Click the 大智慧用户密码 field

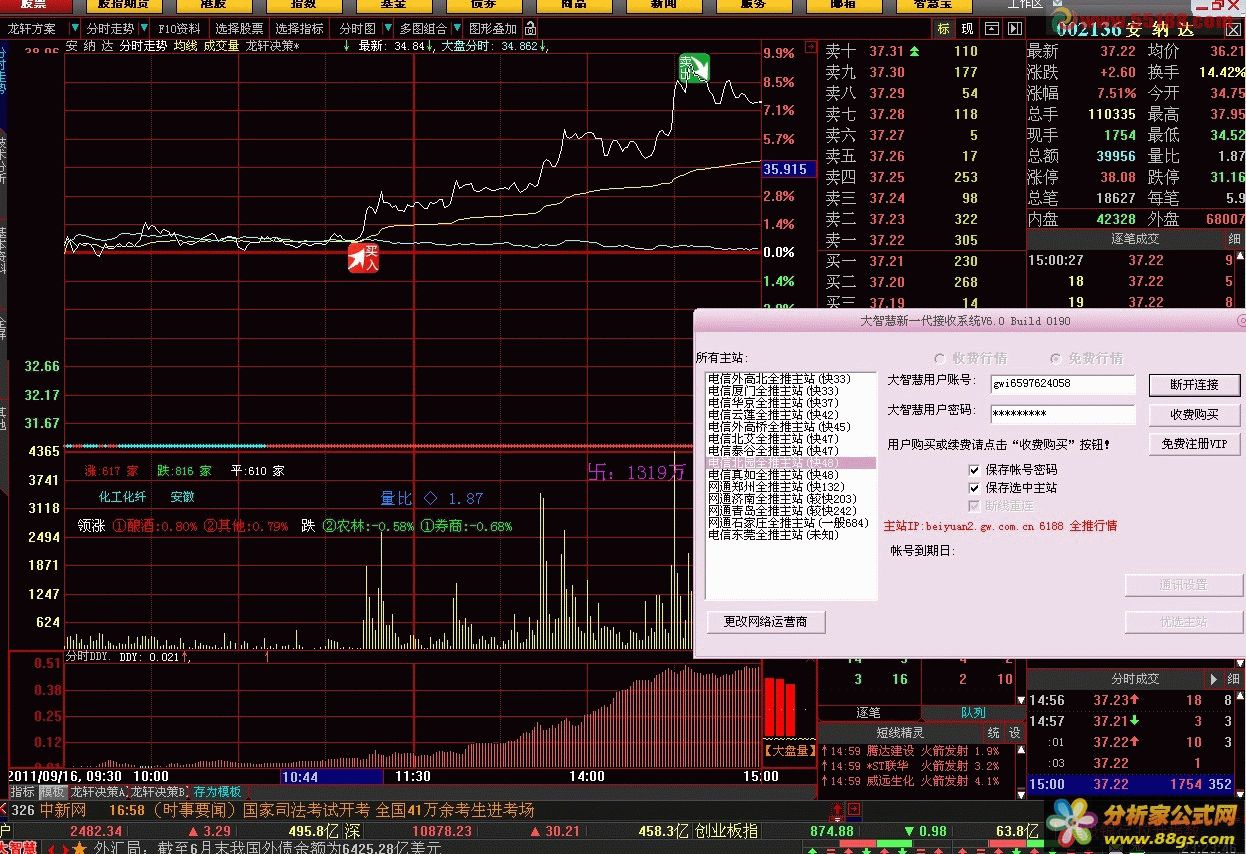pos(1063,414)
